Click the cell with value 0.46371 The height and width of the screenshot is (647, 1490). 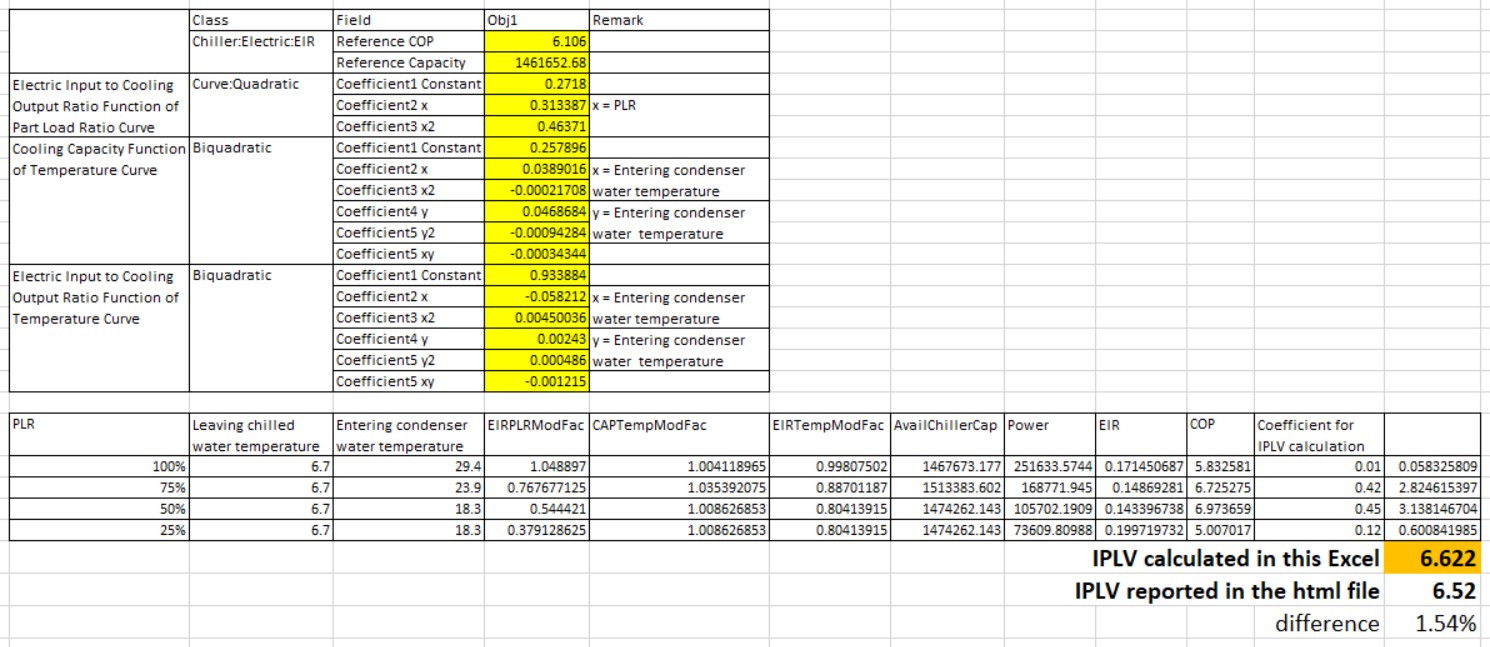coord(536,127)
